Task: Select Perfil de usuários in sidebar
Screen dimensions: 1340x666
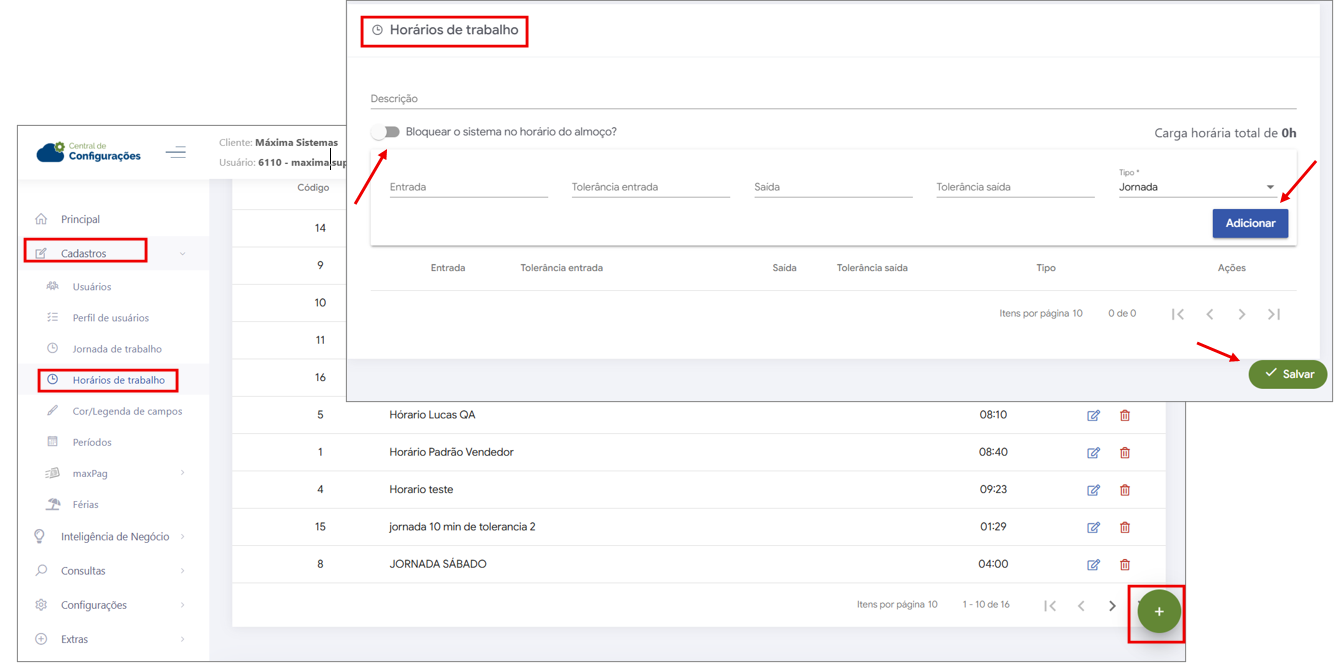Action: [110, 318]
